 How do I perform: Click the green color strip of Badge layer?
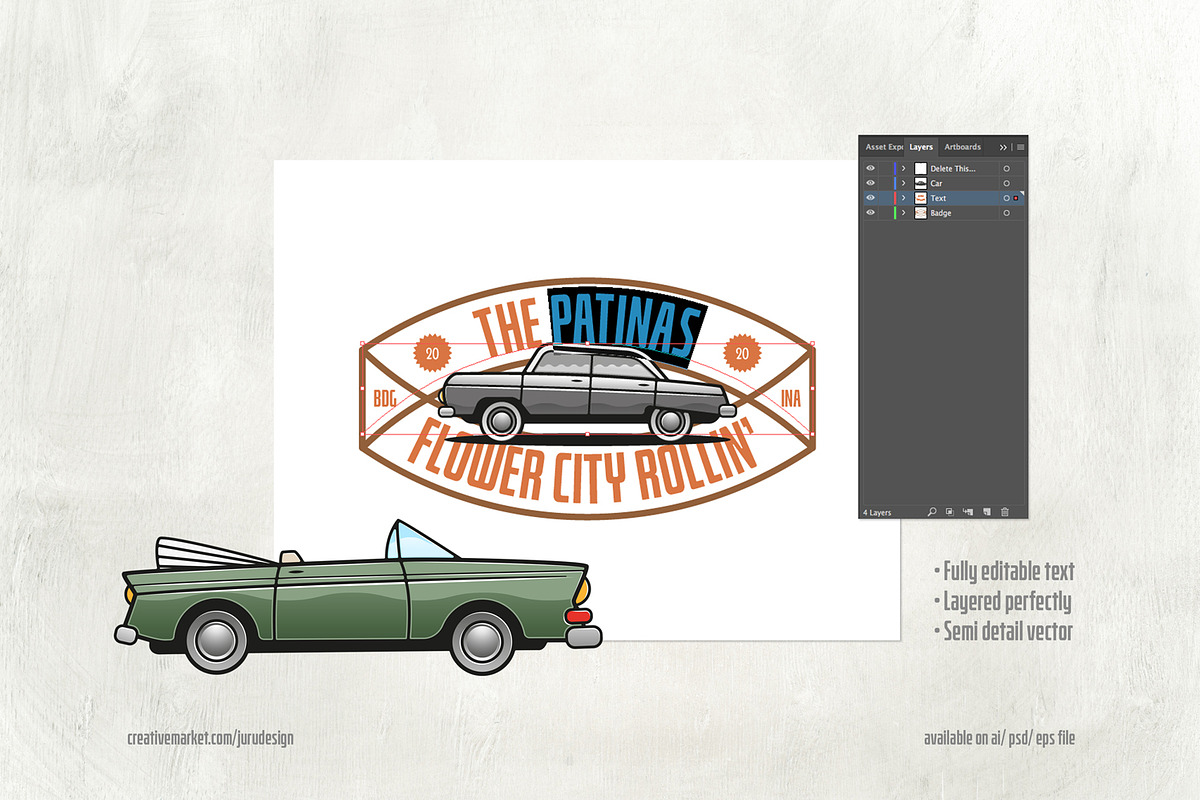(x=895, y=213)
